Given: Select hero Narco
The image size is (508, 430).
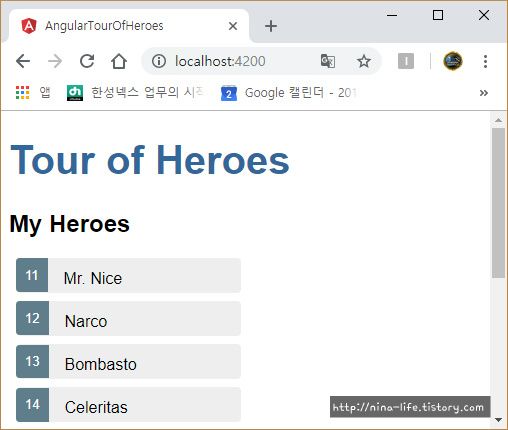Looking at the screenshot, I should pos(128,318).
